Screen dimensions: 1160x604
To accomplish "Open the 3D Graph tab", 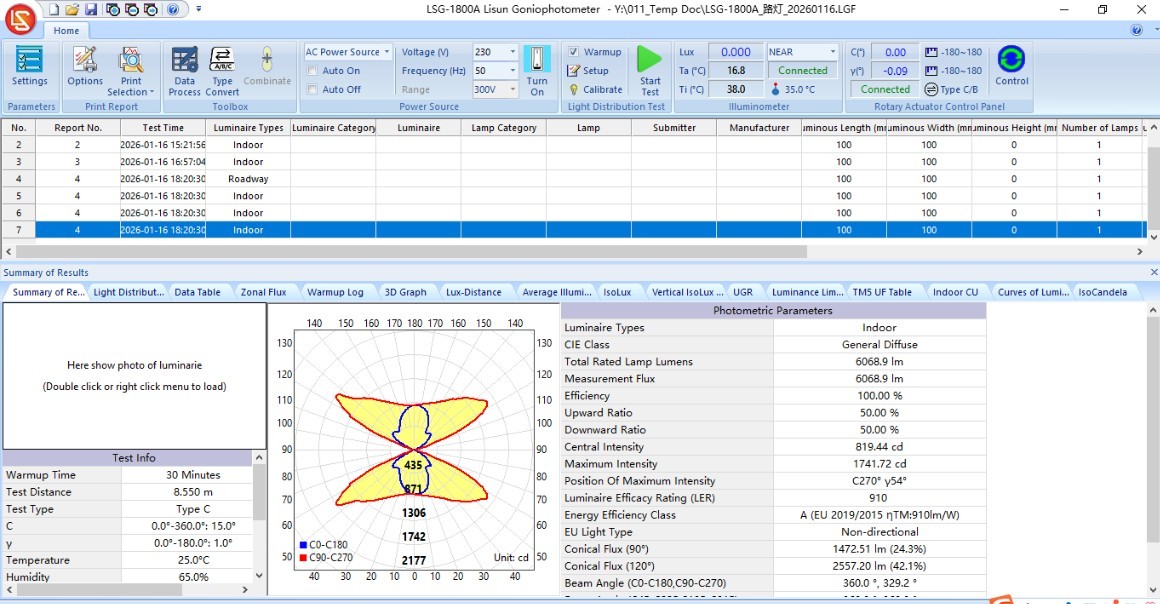I will [405, 292].
